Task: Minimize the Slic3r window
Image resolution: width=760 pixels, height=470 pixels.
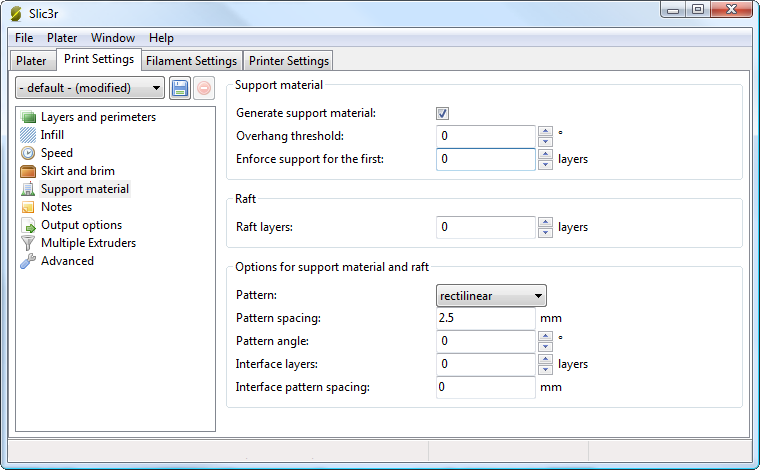Action: 673,10
